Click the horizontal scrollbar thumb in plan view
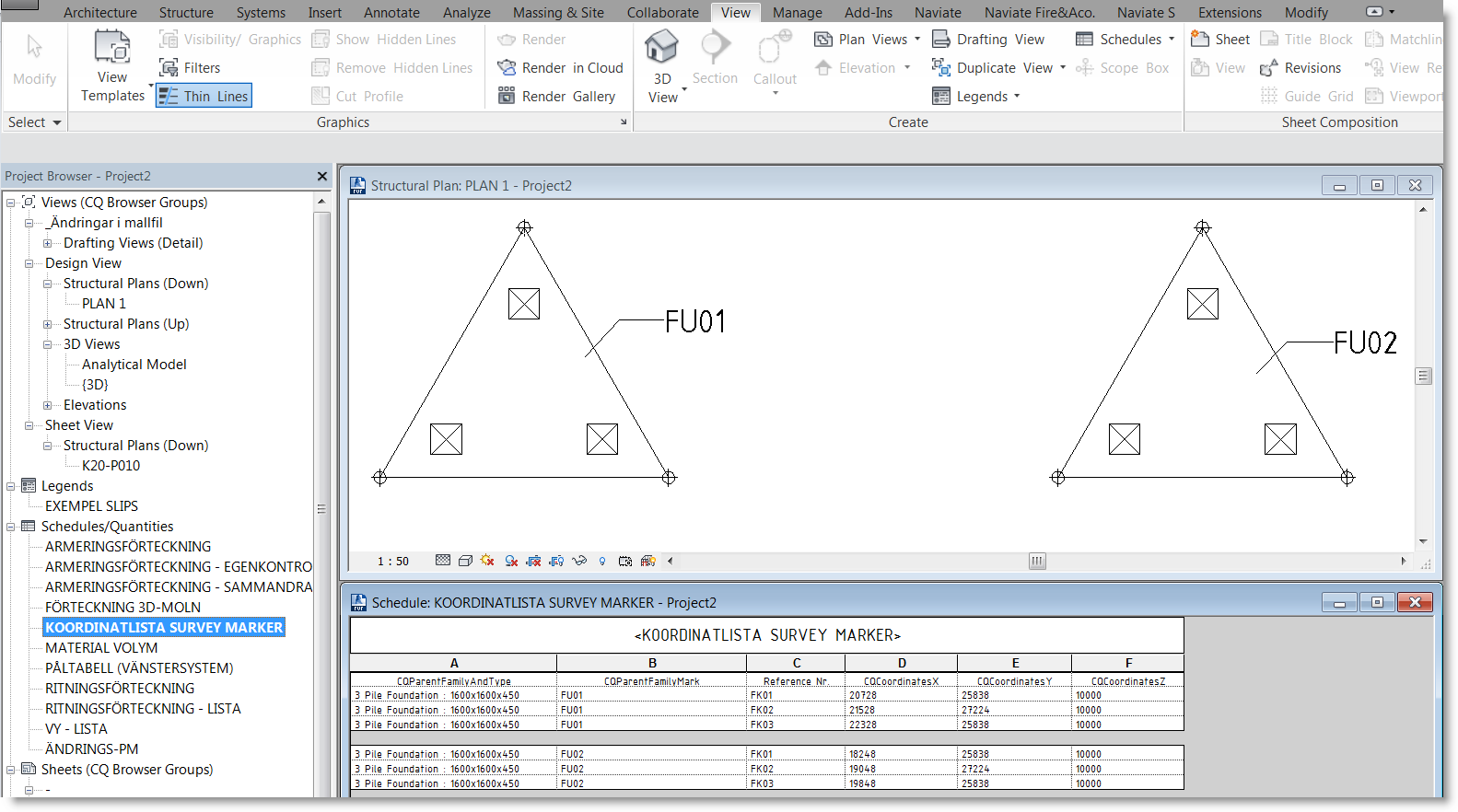The image size is (1458, 812). point(1037,562)
